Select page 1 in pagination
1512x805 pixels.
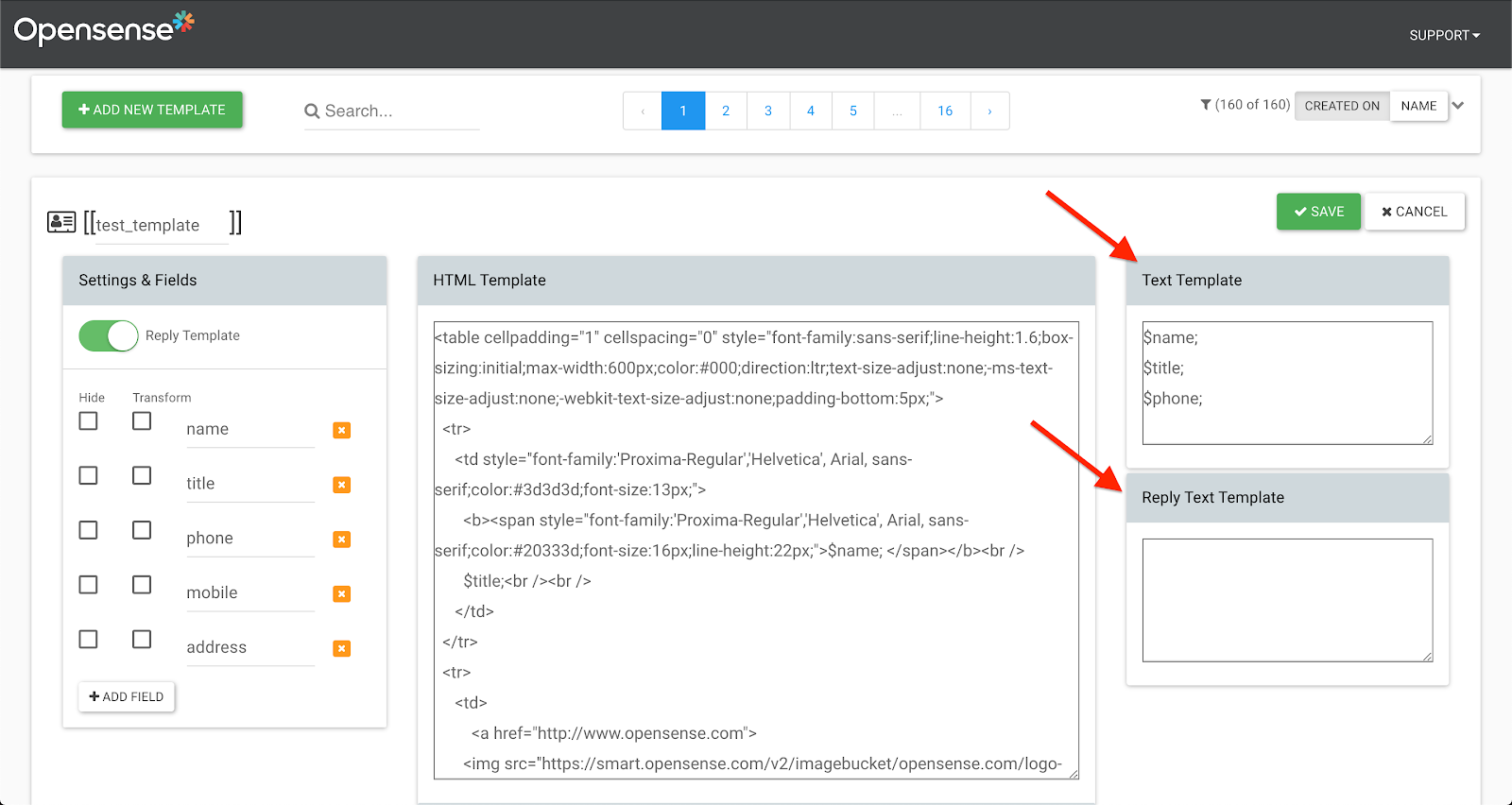683,111
